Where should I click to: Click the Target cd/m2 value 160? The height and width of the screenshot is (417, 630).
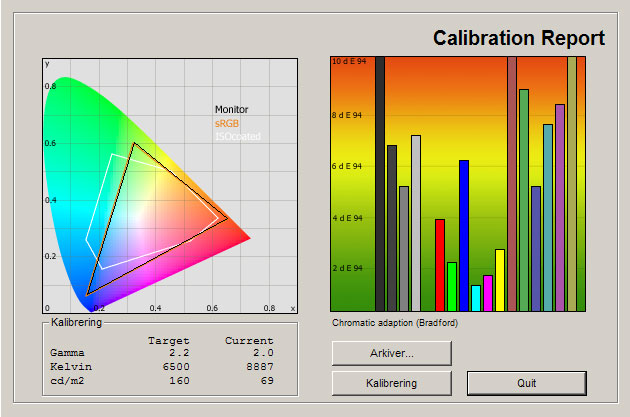179,380
